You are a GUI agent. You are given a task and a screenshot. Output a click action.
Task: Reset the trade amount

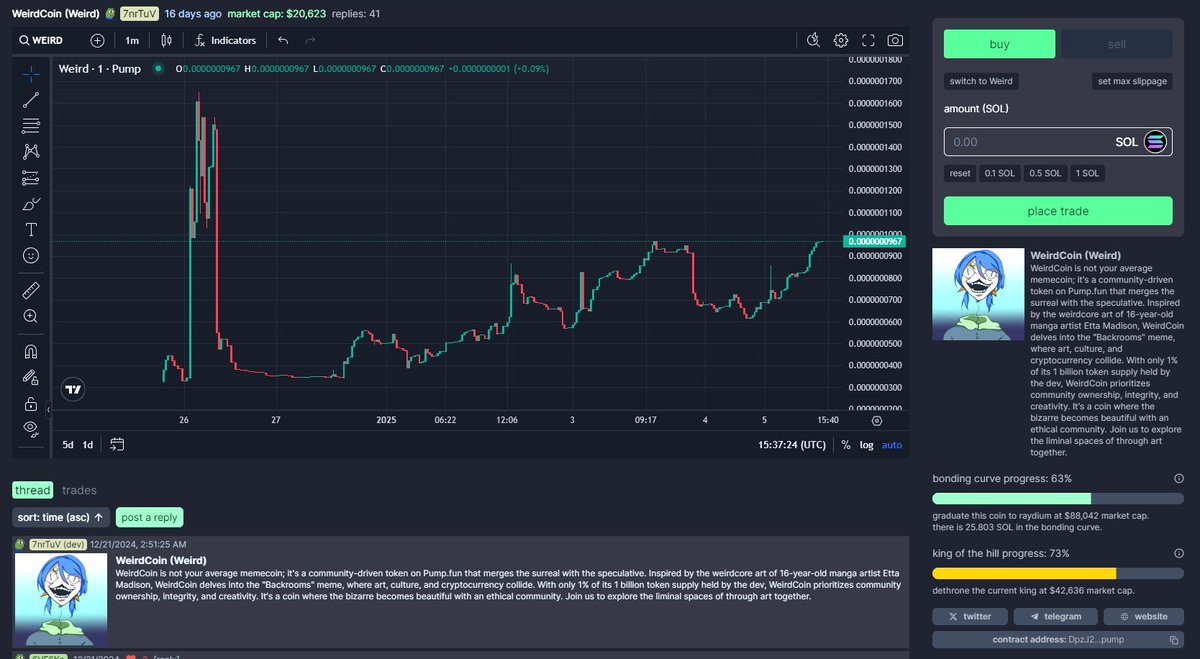[x=960, y=173]
